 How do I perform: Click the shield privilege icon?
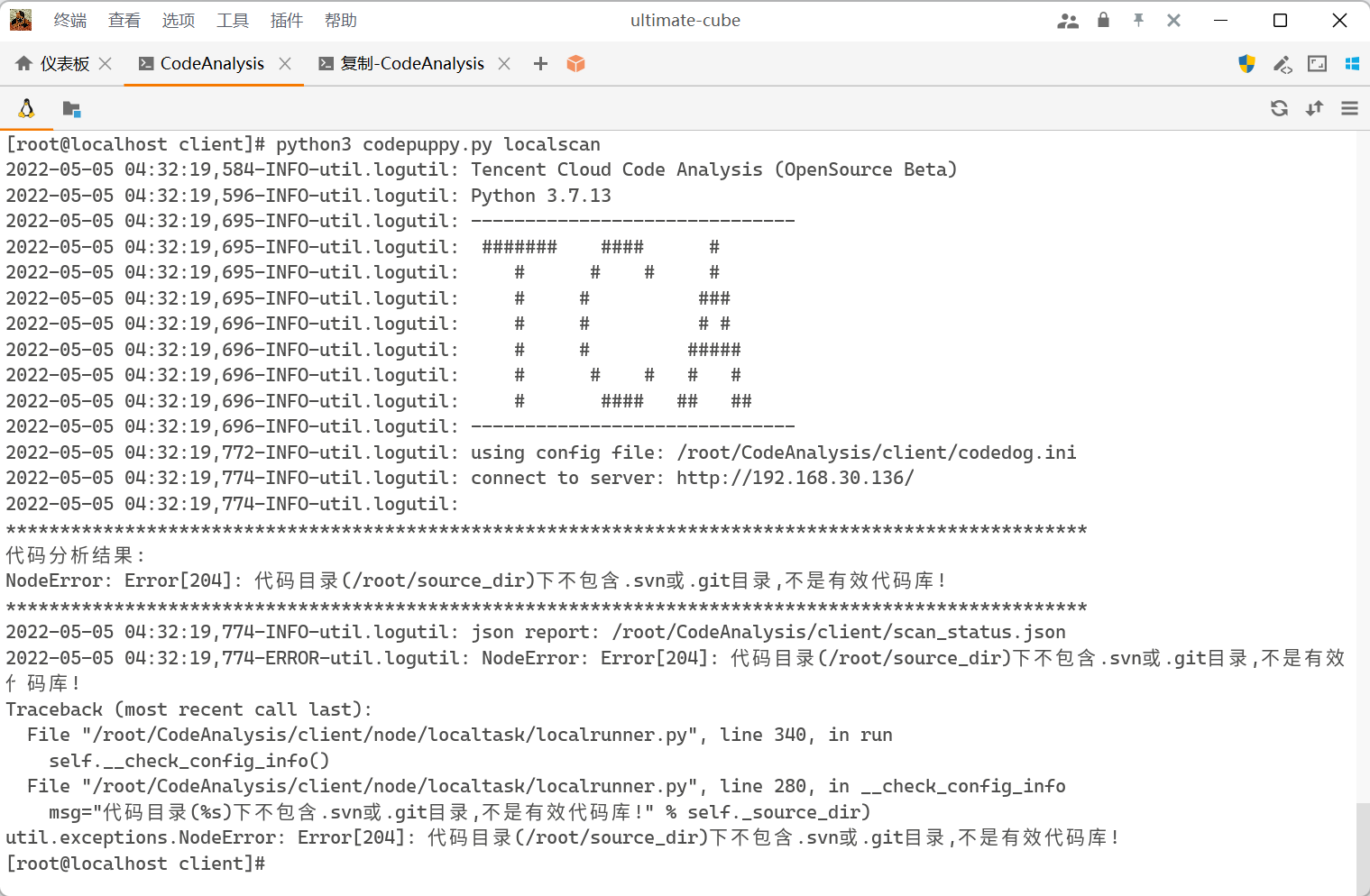tap(1246, 64)
